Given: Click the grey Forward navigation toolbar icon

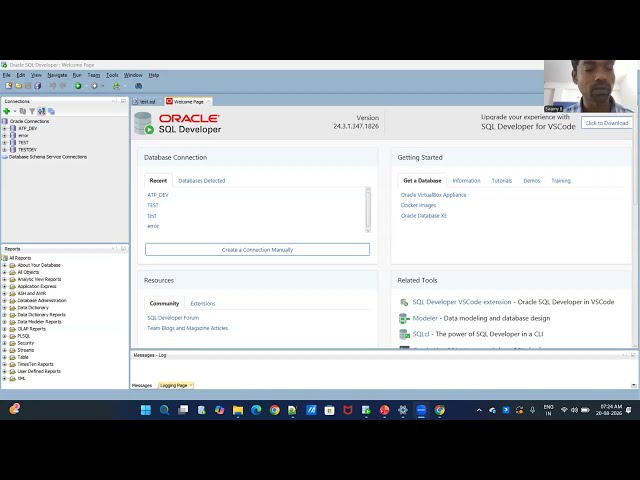Looking at the screenshot, I should 94,86.
